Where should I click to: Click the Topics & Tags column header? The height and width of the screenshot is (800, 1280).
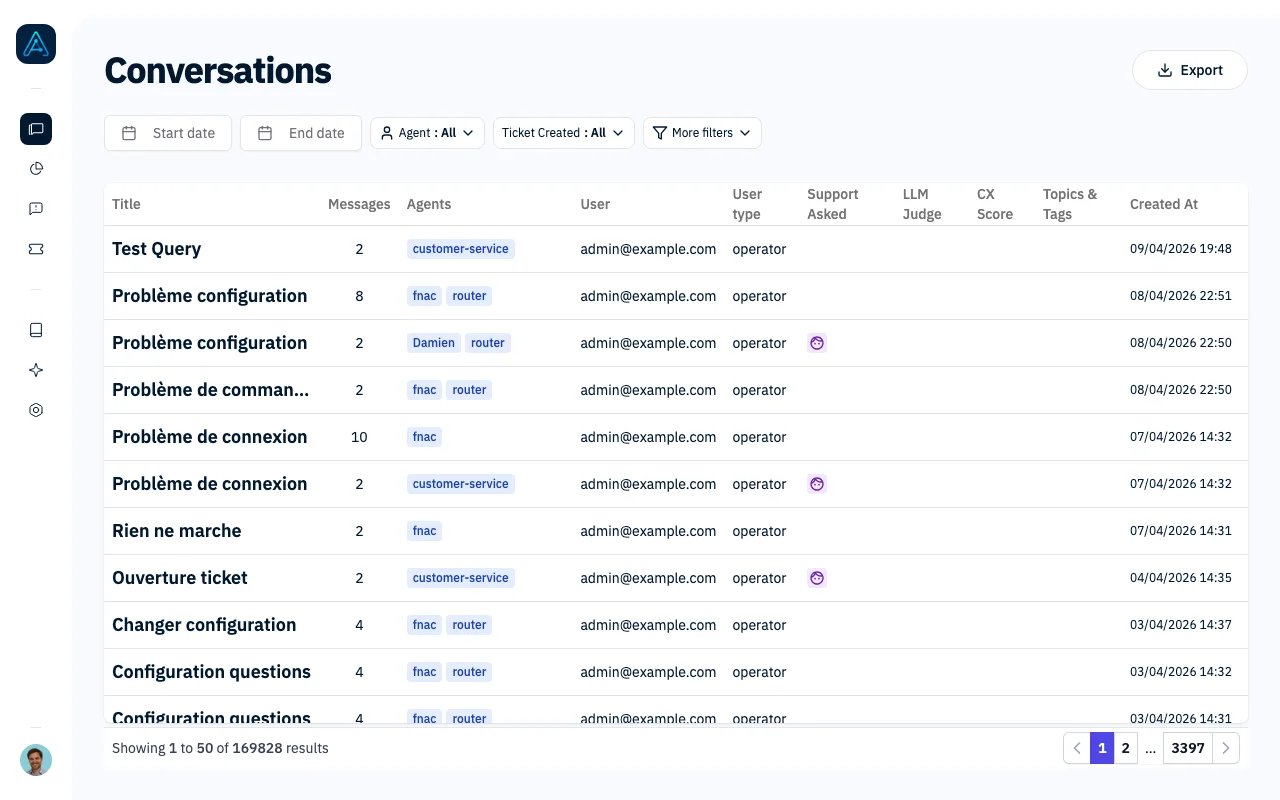[x=1070, y=204]
